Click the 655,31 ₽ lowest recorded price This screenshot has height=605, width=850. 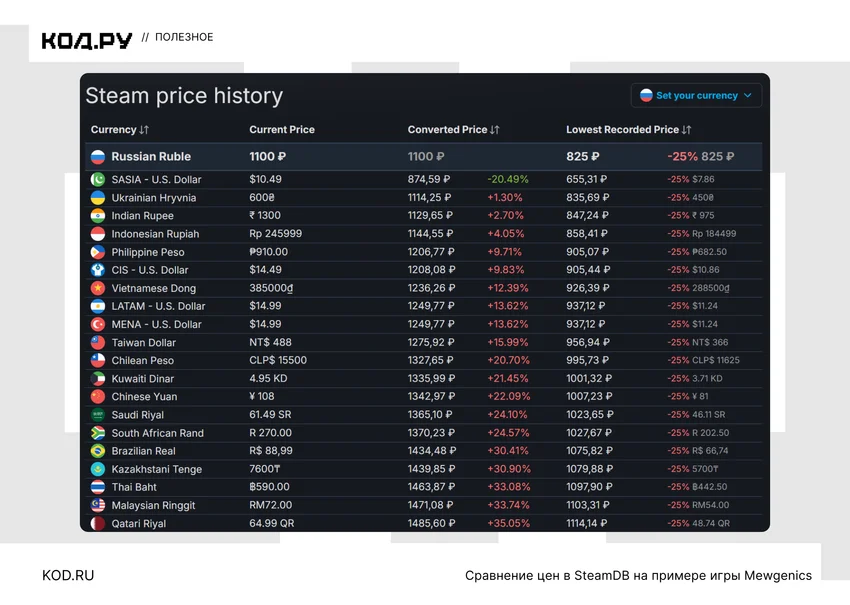587,179
